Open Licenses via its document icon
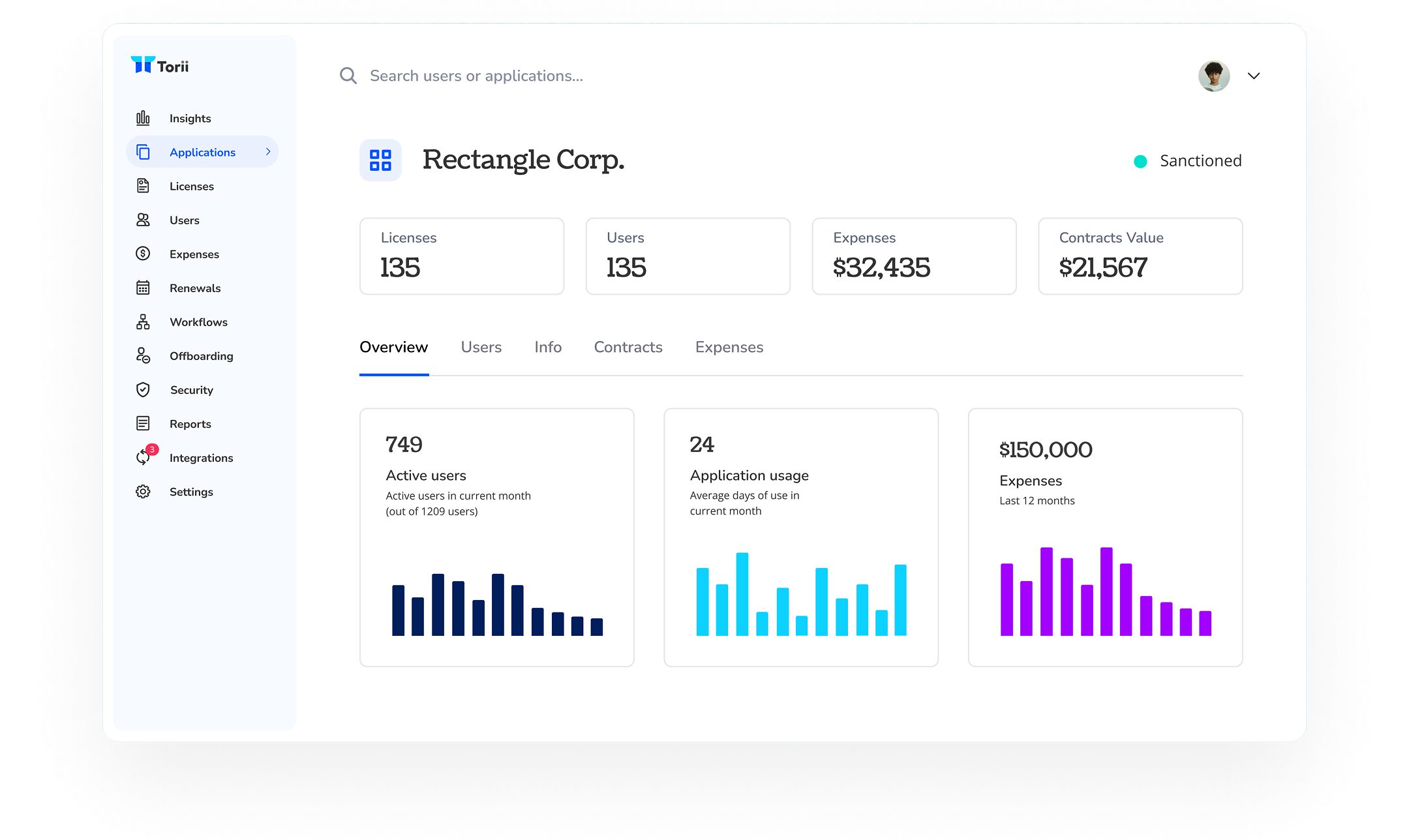The width and height of the screenshot is (1409, 840). pos(143,186)
